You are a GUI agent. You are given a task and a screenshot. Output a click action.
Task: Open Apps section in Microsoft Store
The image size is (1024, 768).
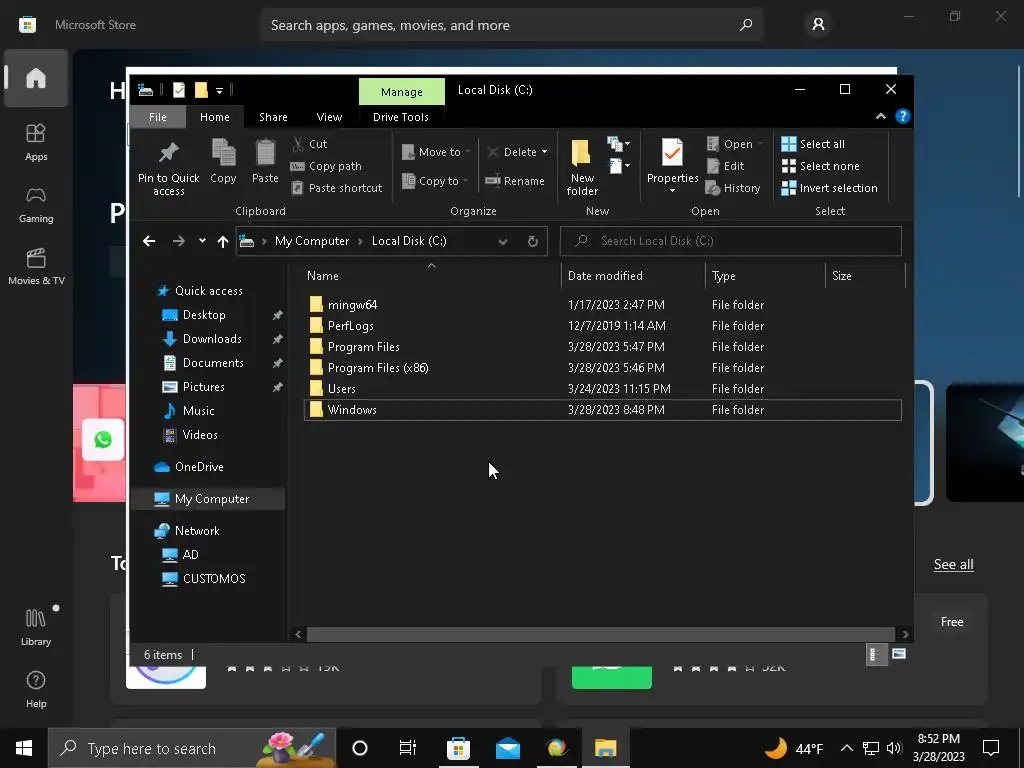(x=36, y=142)
